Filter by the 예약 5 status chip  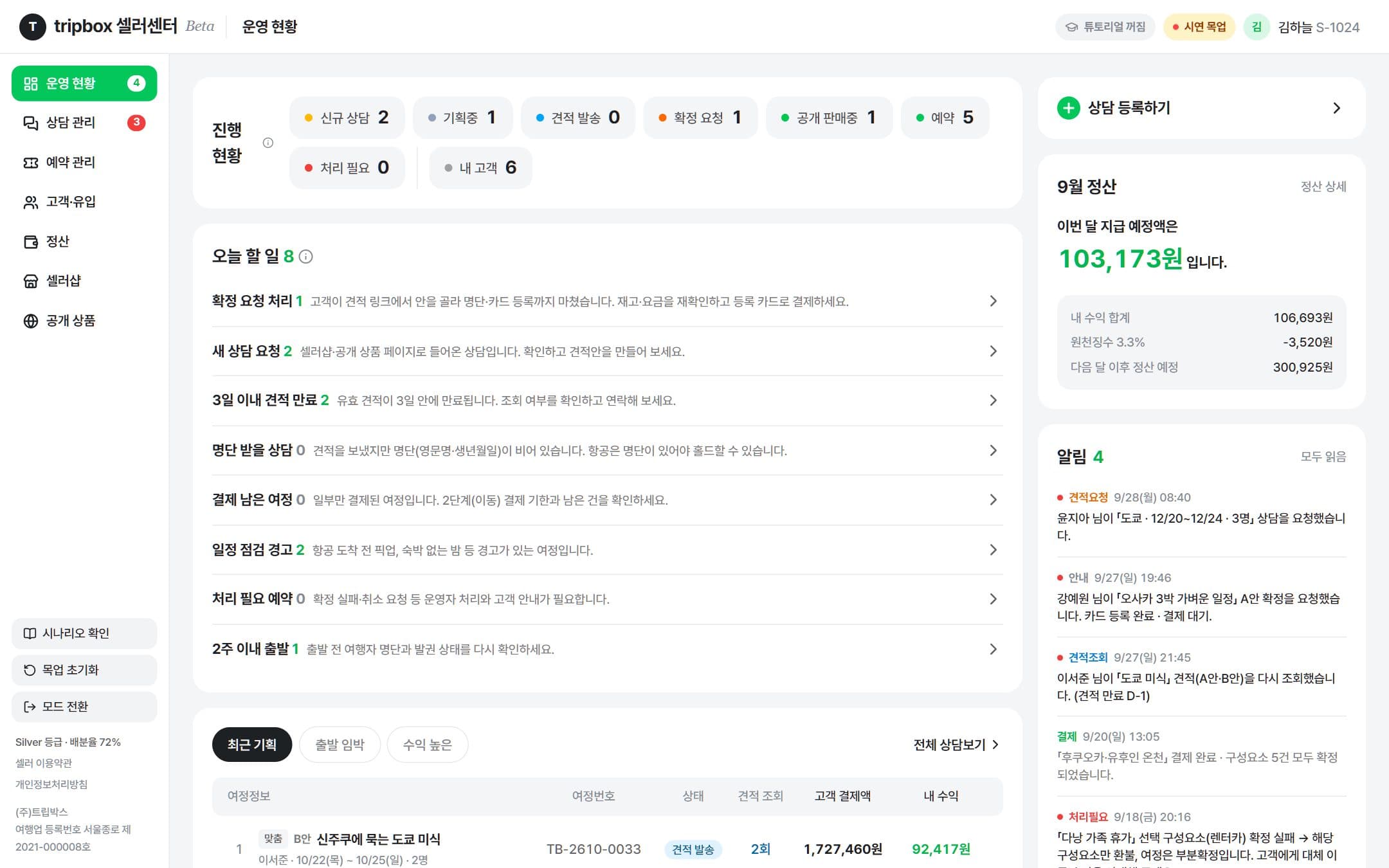coord(945,118)
